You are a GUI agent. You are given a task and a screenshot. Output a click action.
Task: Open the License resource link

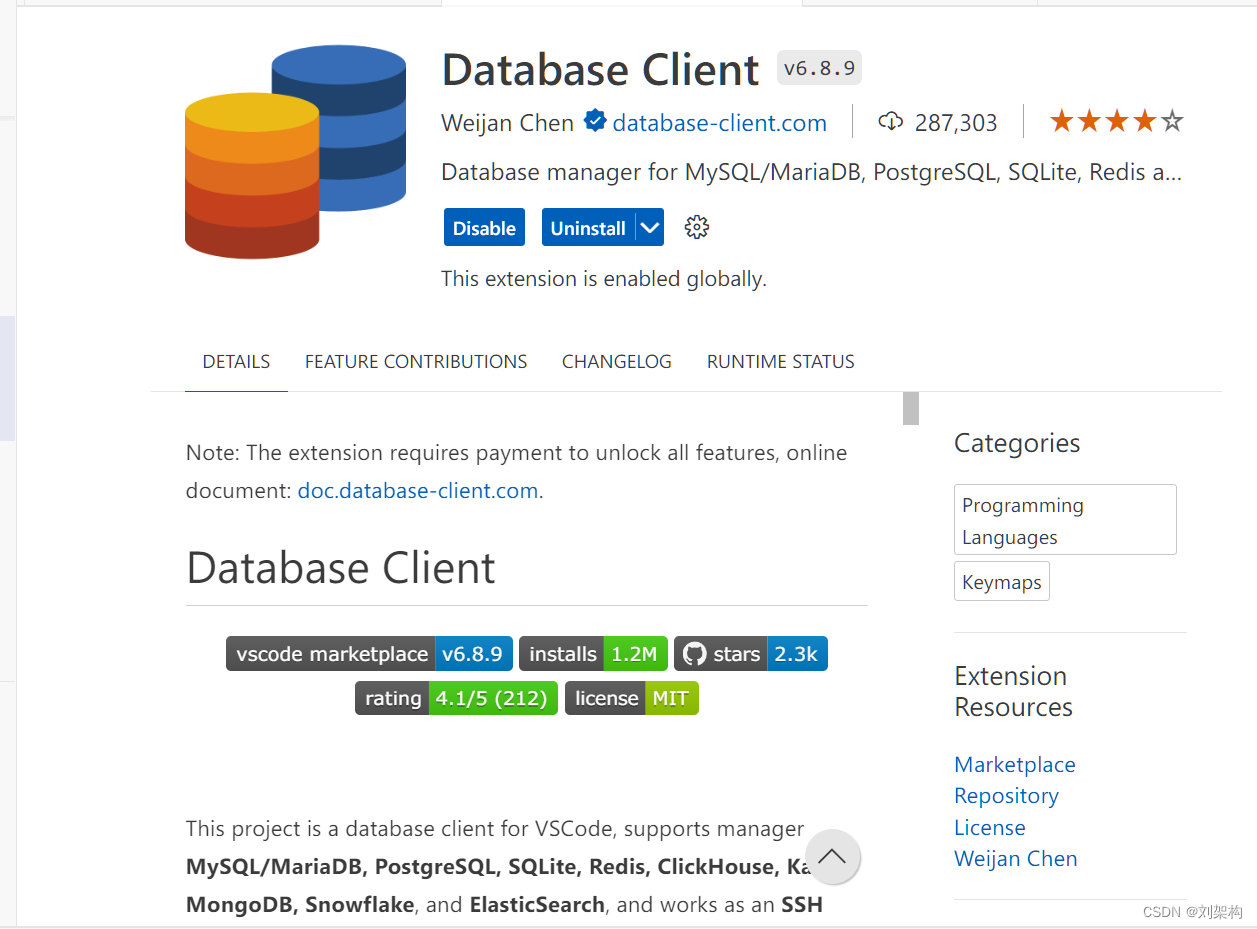[x=990, y=828]
